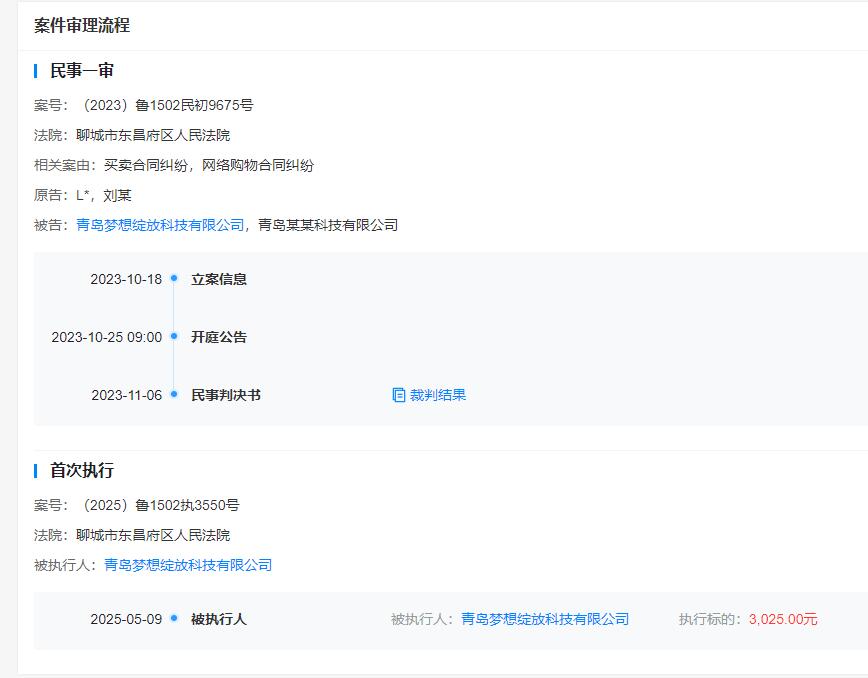Viewport: 868px width, 678px height.
Task: Click the date 2023-10-18
Action: coord(126,279)
